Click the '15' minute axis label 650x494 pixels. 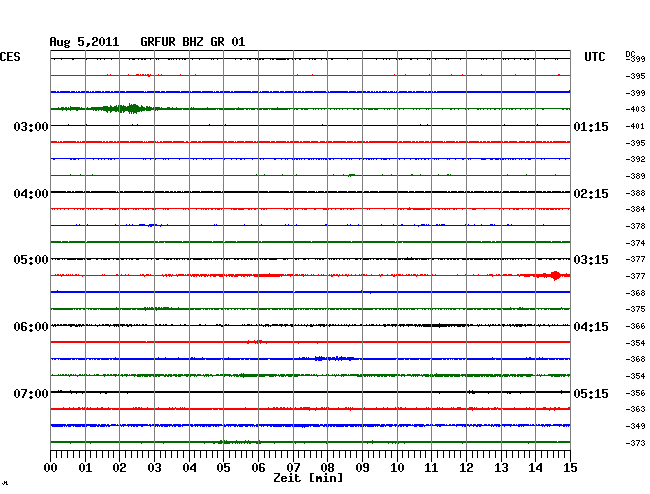(570, 468)
